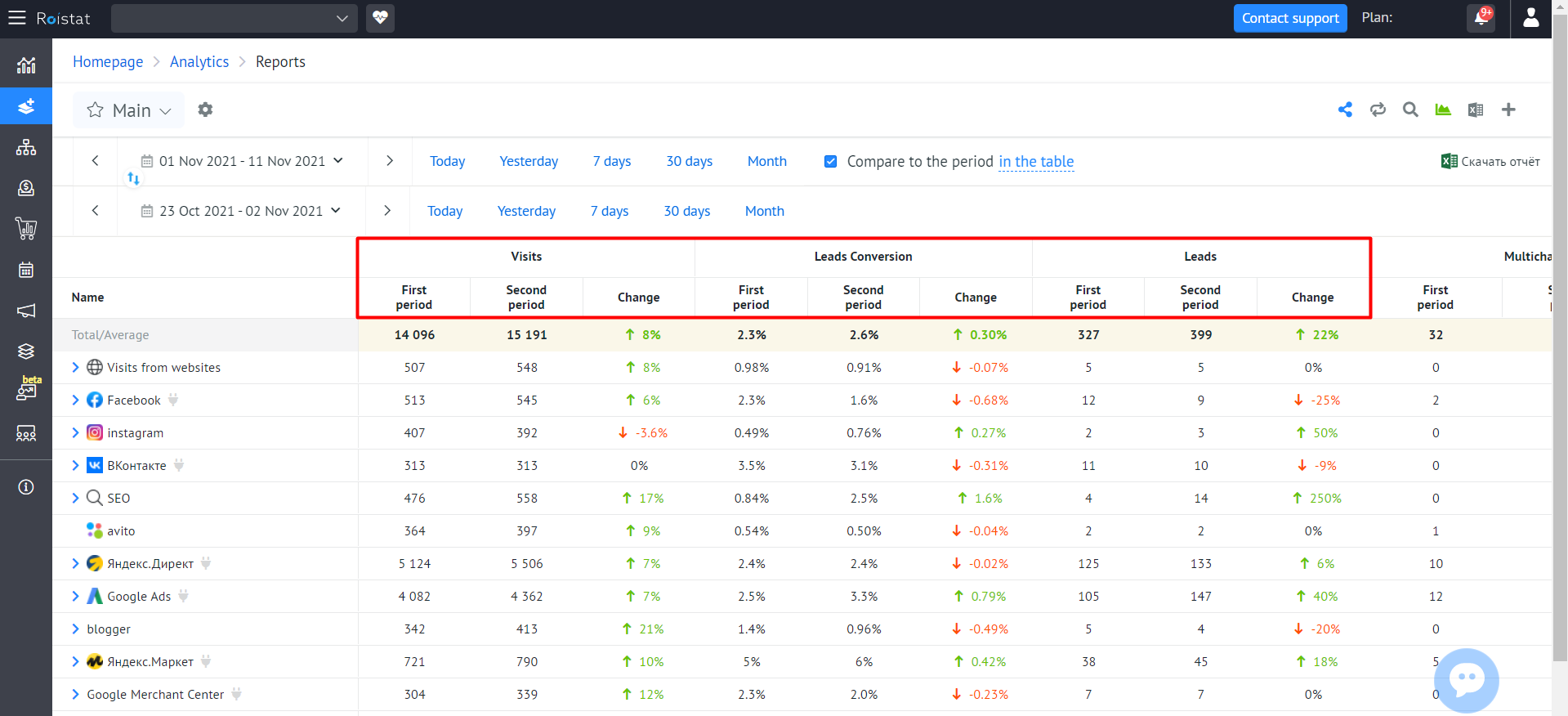Viewport: 1568px width, 716px height.
Task: Open the audience group sidebar icon
Action: (x=26, y=433)
